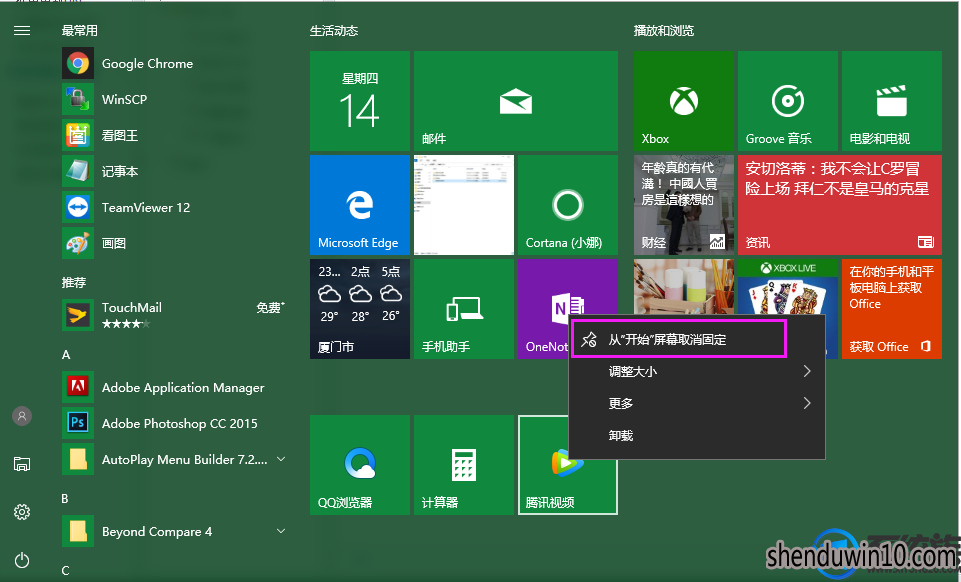
Task: Expand the AutoPlay Menu Builder folder
Action: click(x=281, y=459)
